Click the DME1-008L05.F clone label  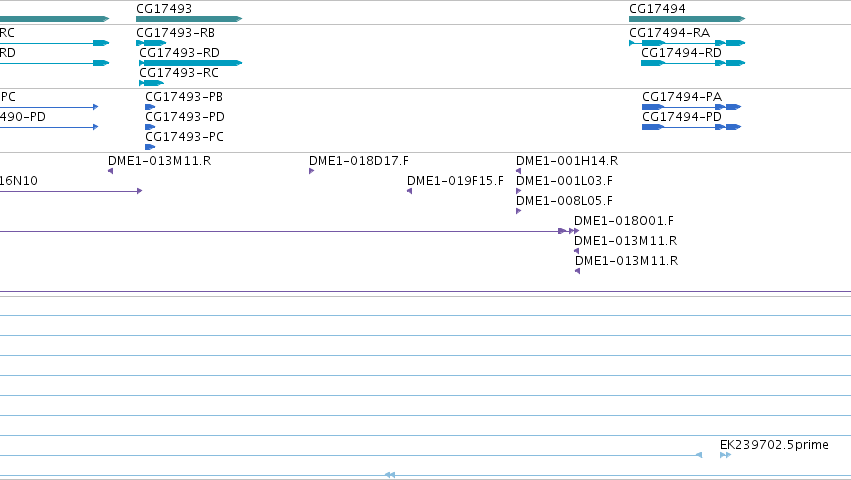tap(564, 201)
